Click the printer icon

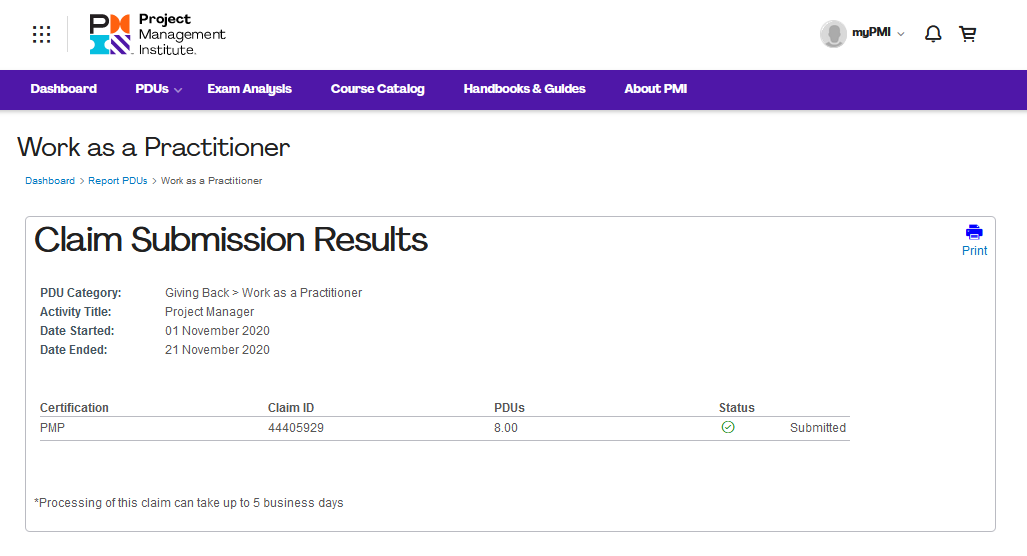pyautogui.click(x=974, y=232)
